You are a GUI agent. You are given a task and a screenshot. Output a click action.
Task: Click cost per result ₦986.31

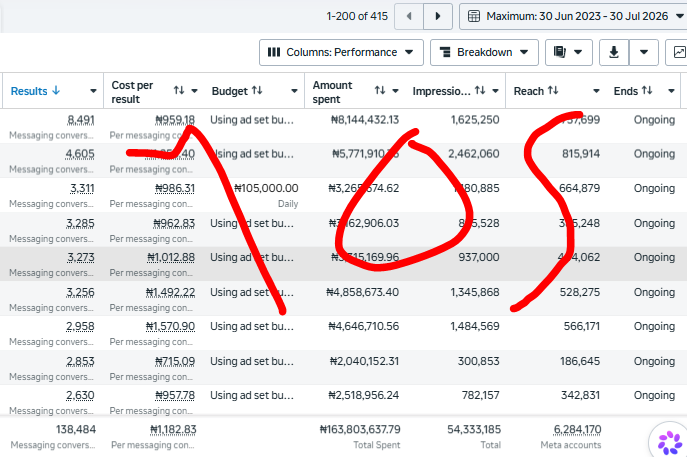(x=175, y=188)
